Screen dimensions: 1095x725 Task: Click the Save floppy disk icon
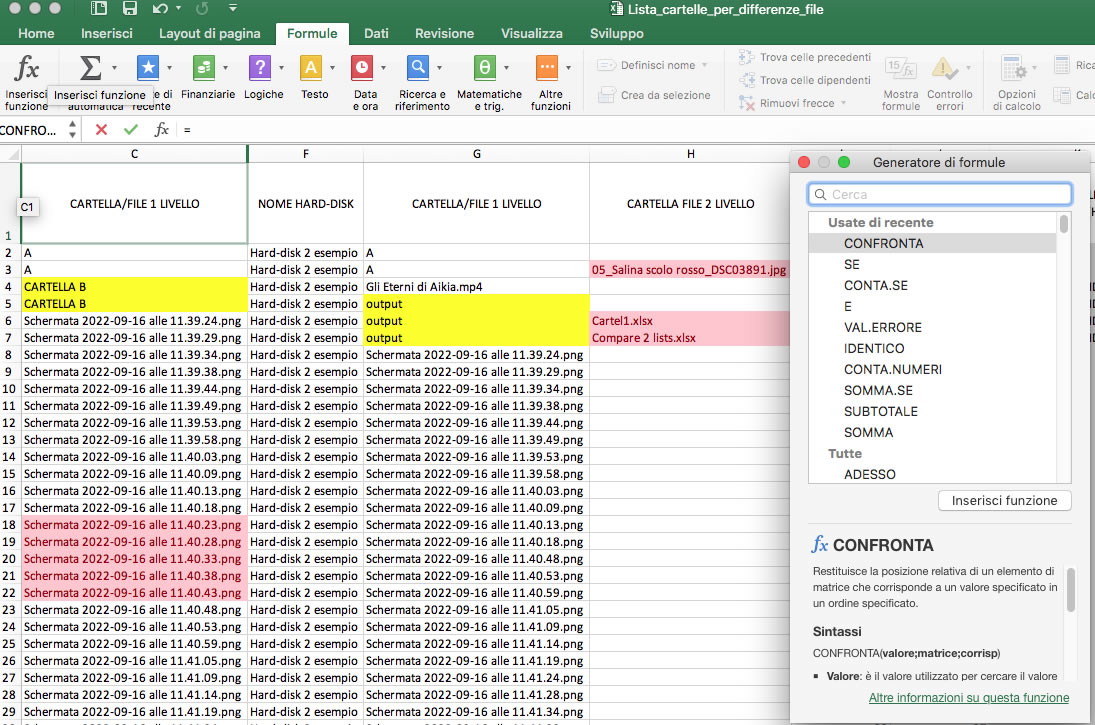(130, 9)
